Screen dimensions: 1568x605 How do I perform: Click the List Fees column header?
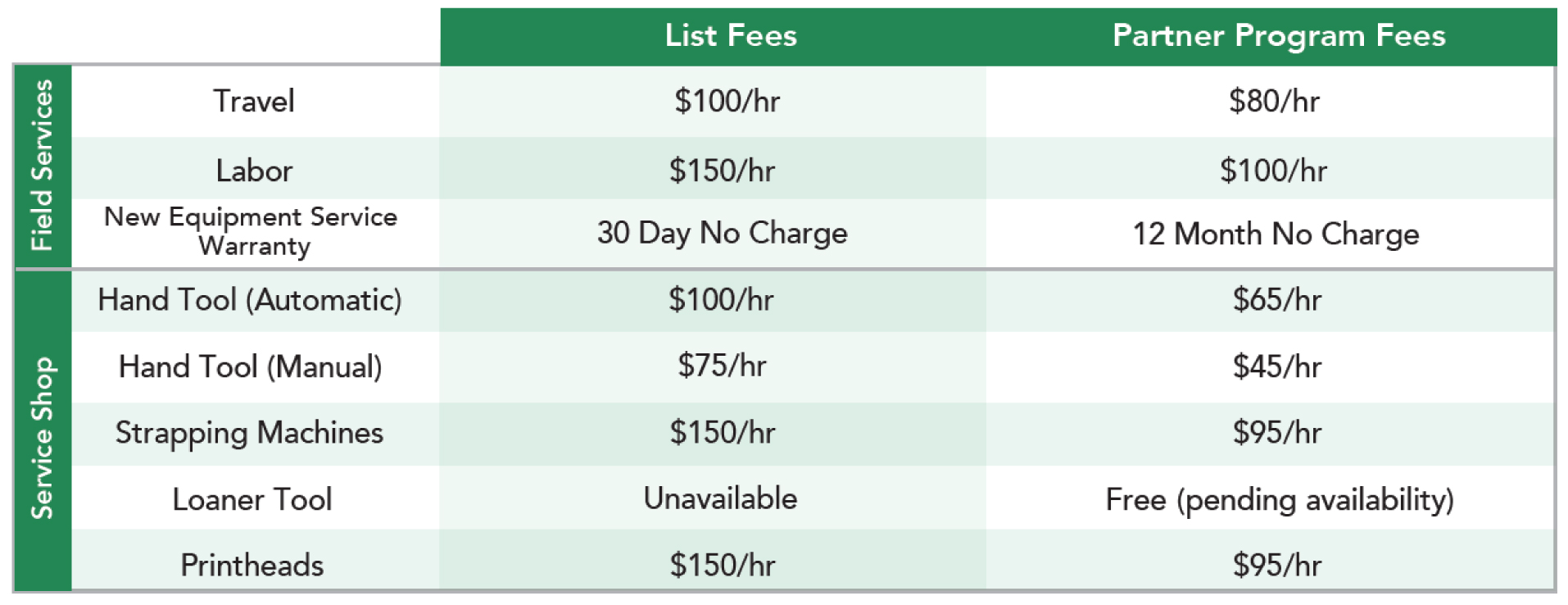[x=731, y=35]
